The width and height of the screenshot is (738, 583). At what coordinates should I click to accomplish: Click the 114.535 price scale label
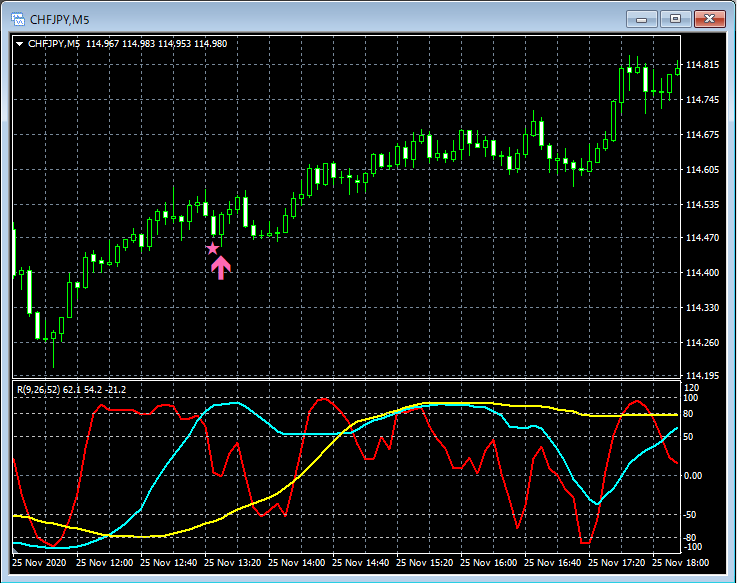coord(703,204)
